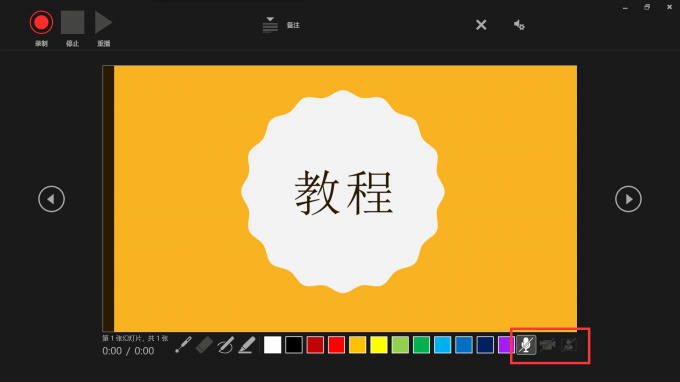Open audio settings speaker-gear icon
The width and height of the screenshot is (680, 382).
pyautogui.click(x=519, y=25)
